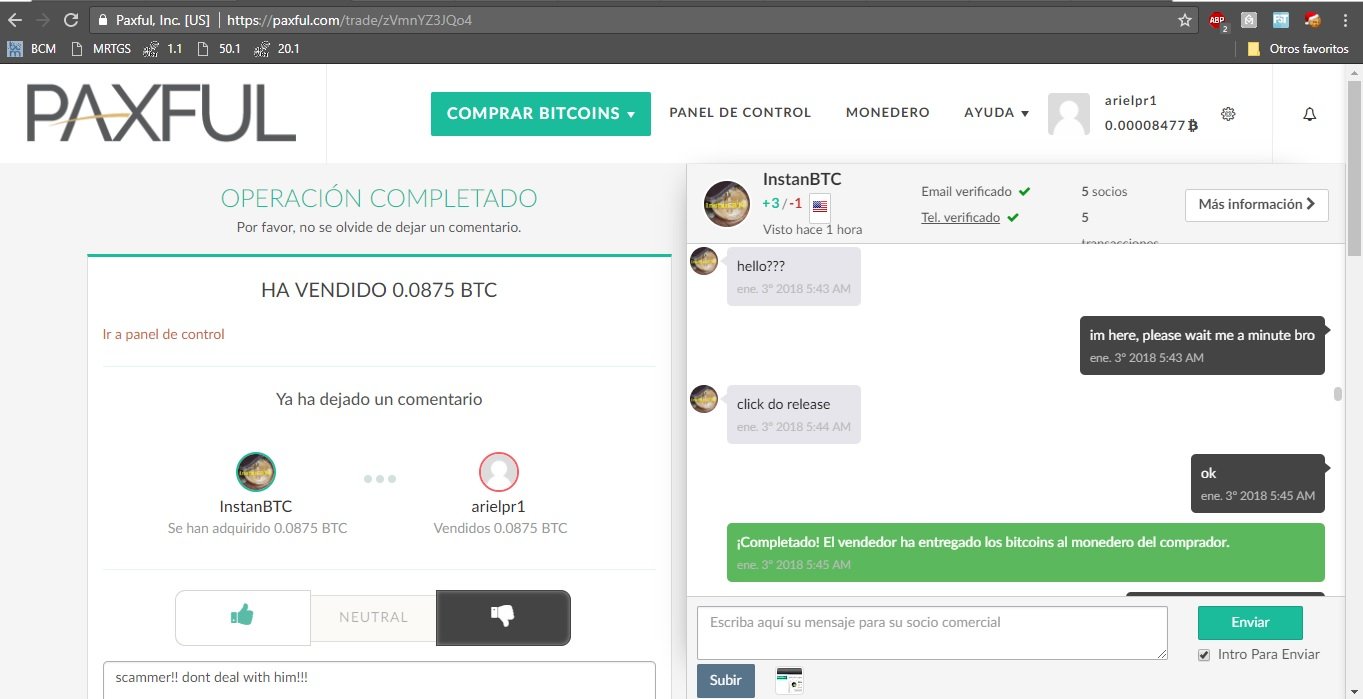This screenshot has width=1363, height=699.
Task: Go to Panel de Control menu item
Action: click(740, 113)
